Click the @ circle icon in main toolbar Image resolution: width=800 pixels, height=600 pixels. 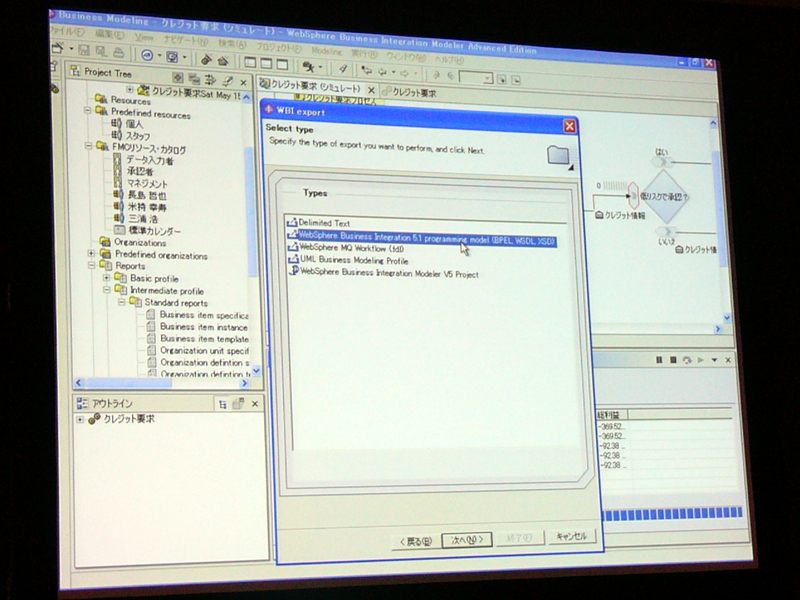point(147,55)
